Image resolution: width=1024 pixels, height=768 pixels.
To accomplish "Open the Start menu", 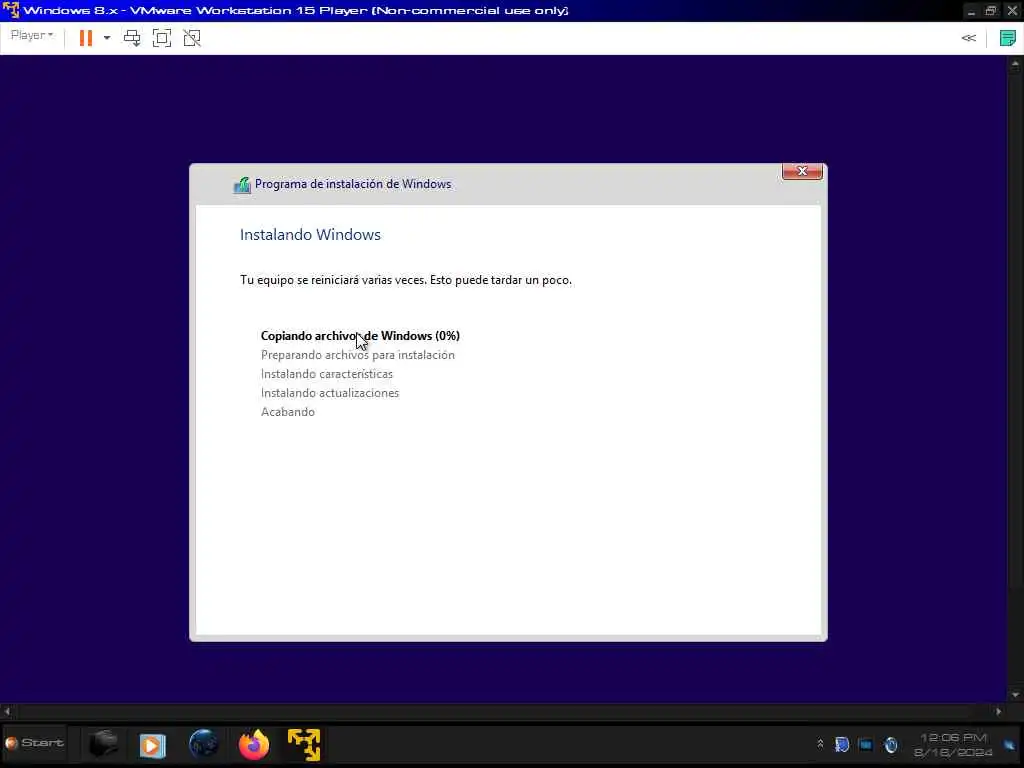I will pos(34,743).
